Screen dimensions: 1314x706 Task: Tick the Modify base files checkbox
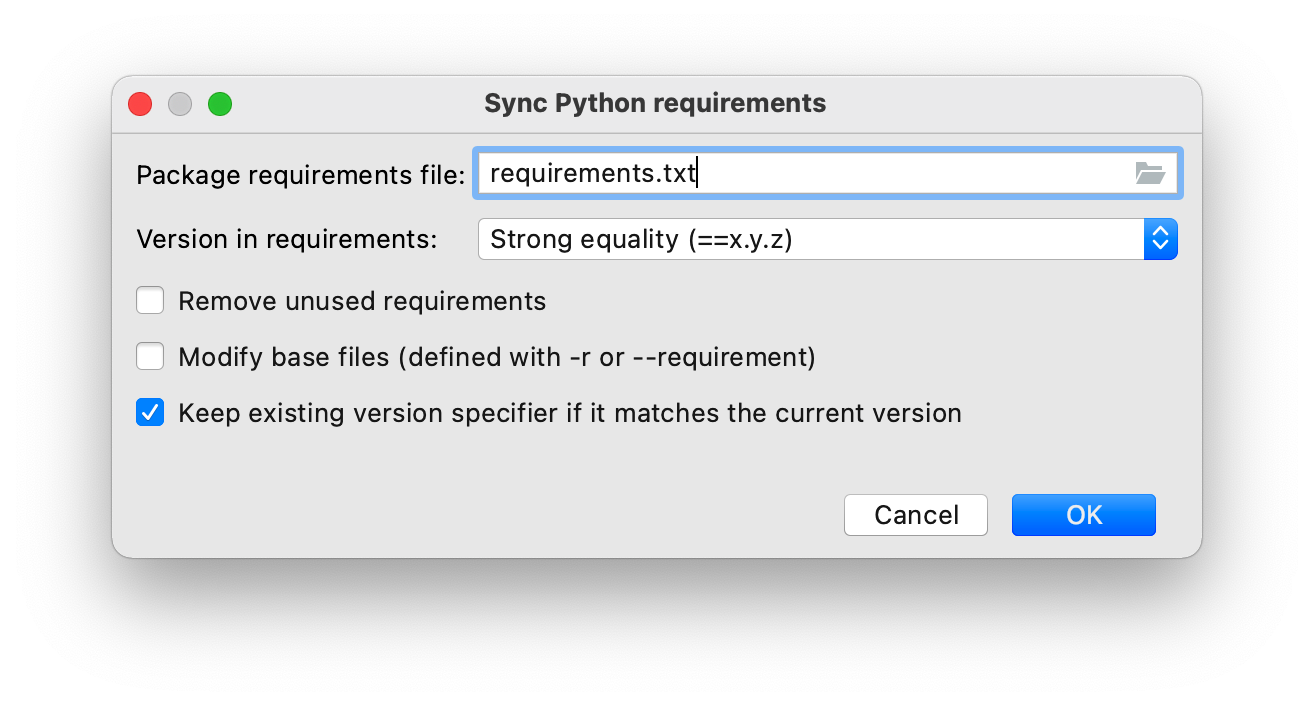pyautogui.click(x=150, y=357)
